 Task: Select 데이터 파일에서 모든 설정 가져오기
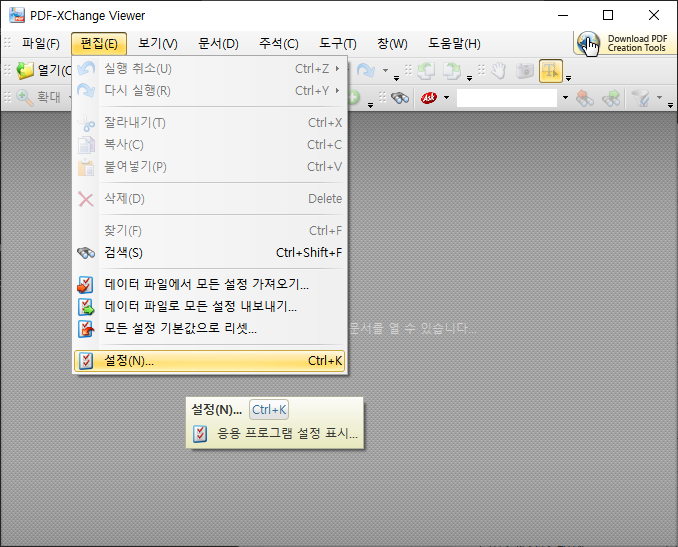(x=210, y=284)
